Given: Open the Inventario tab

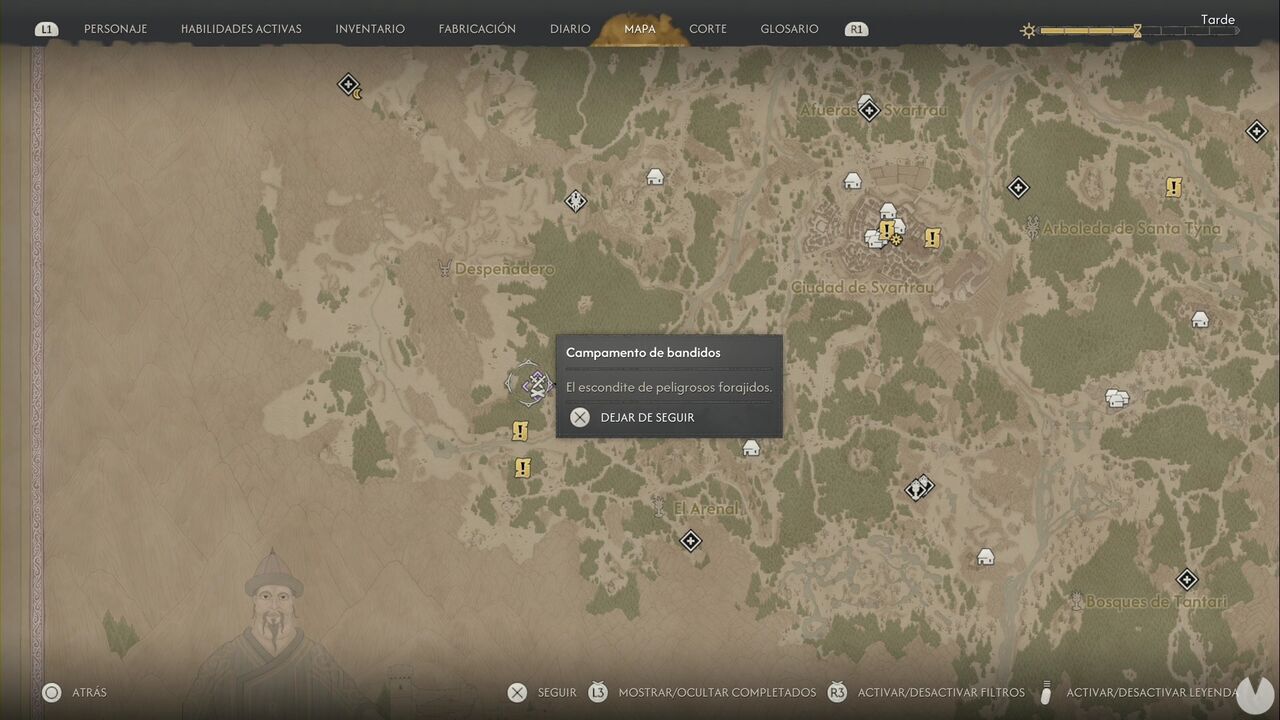Looking at the screenshot, I should [x=370, y=29].
